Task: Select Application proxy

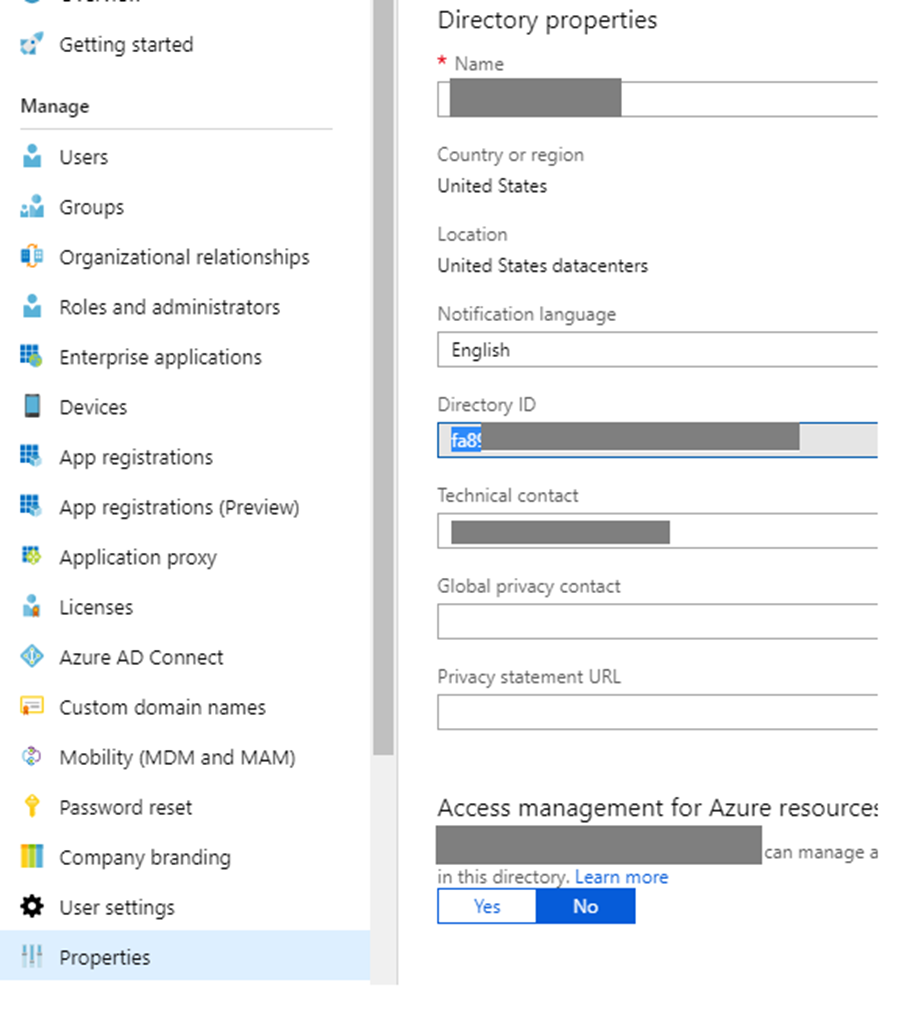Action: (x=138, y=558)
